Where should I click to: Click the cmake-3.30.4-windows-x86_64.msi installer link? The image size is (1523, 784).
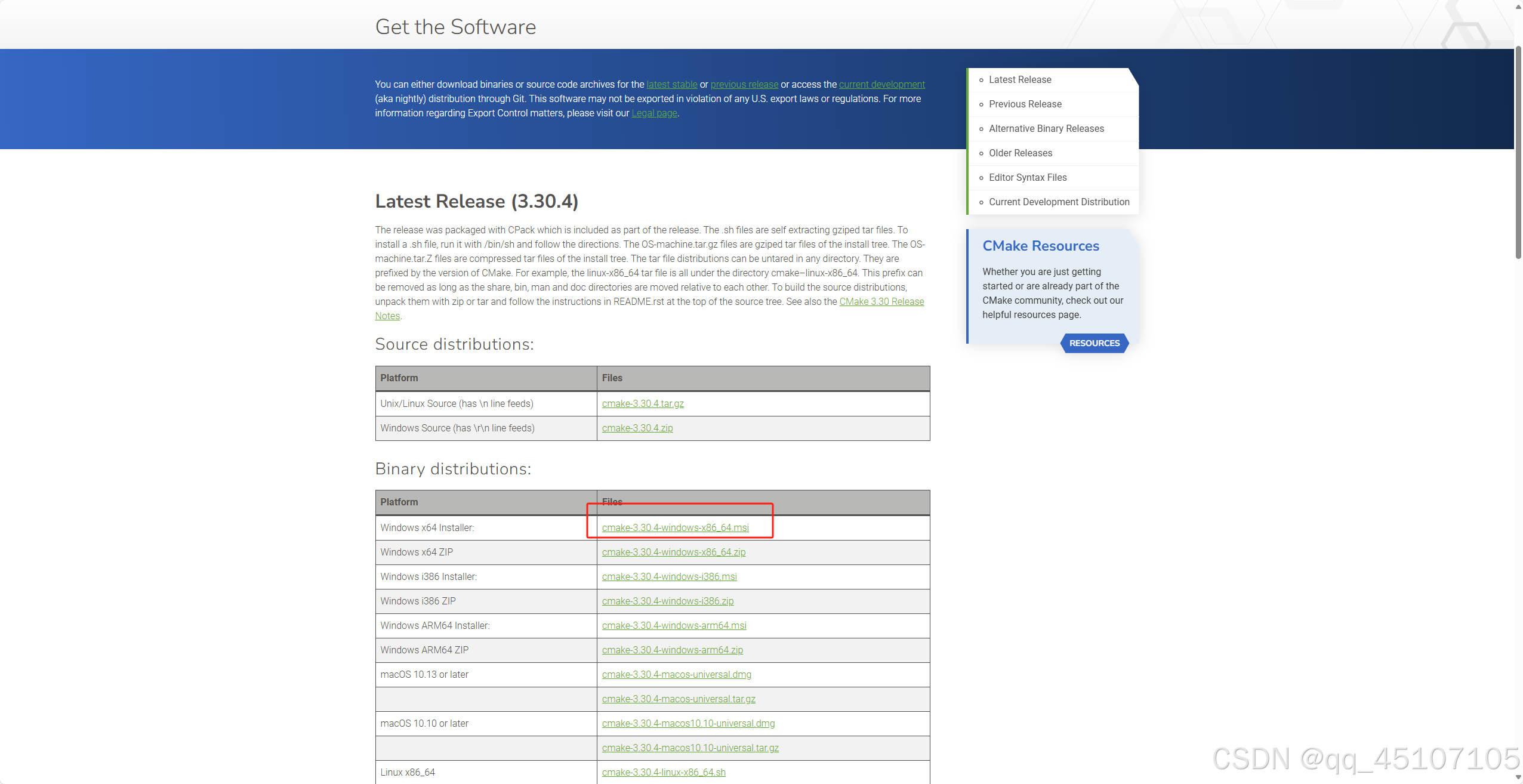pyautogui.click(x=675, y=527)
